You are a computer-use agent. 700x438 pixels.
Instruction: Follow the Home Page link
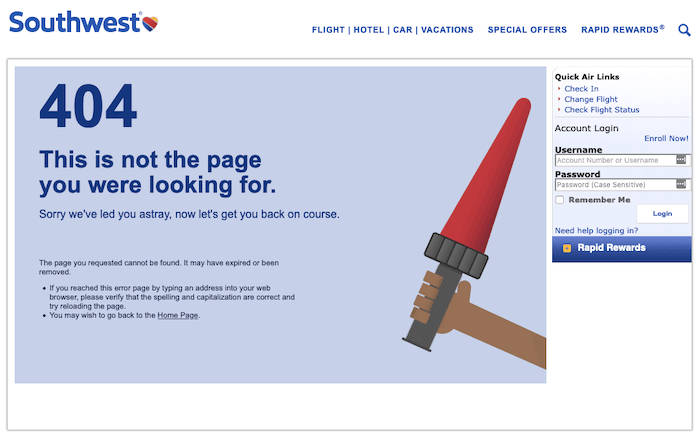pyautogui.click(x=178, y=315)
